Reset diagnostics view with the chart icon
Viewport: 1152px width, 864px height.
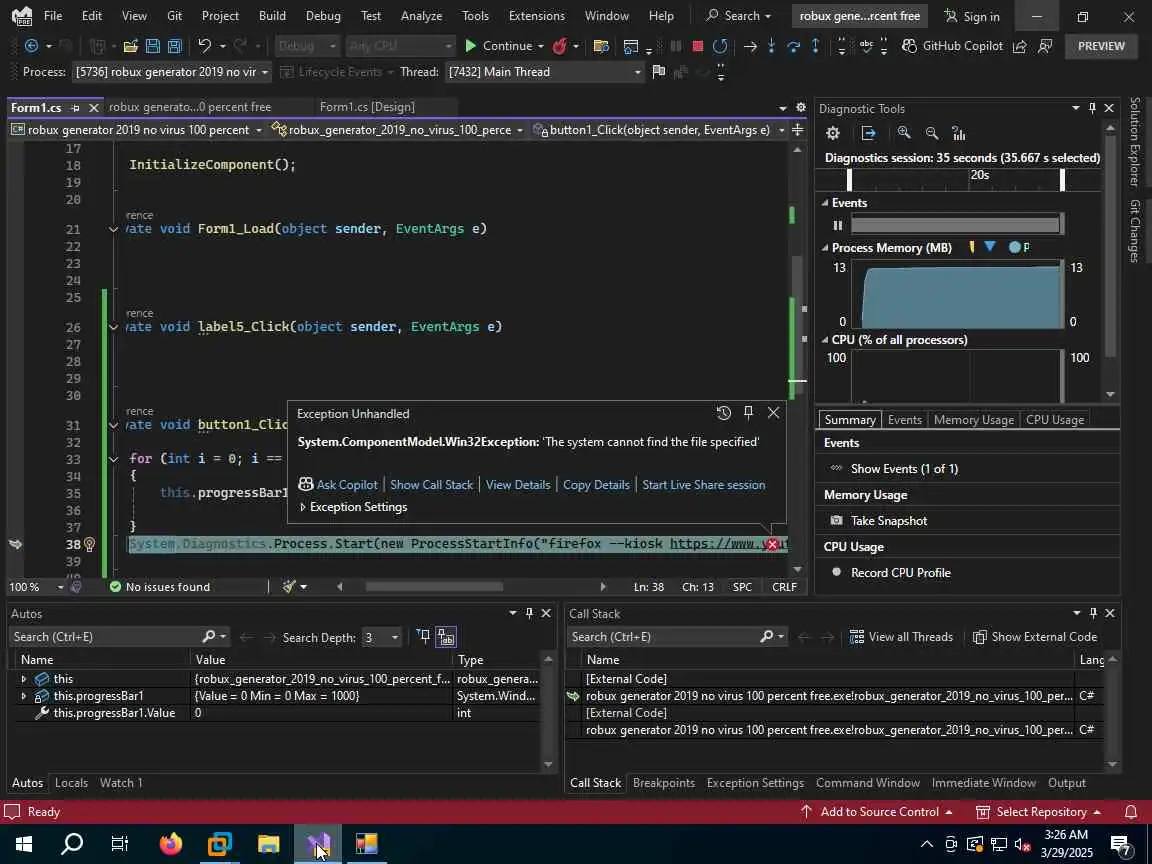tap(958, 133)
